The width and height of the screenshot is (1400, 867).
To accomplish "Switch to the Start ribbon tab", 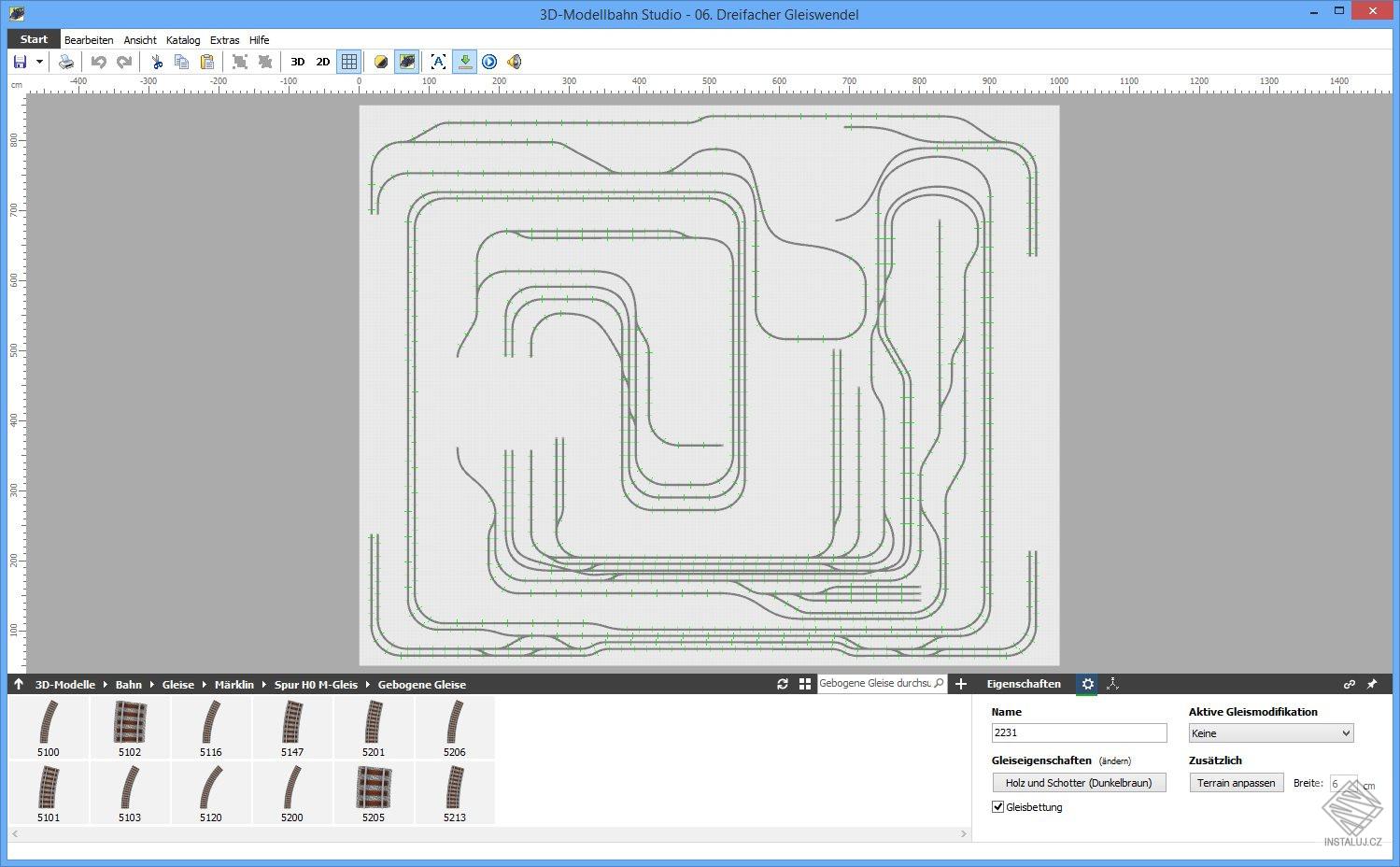I will point(32,38).
